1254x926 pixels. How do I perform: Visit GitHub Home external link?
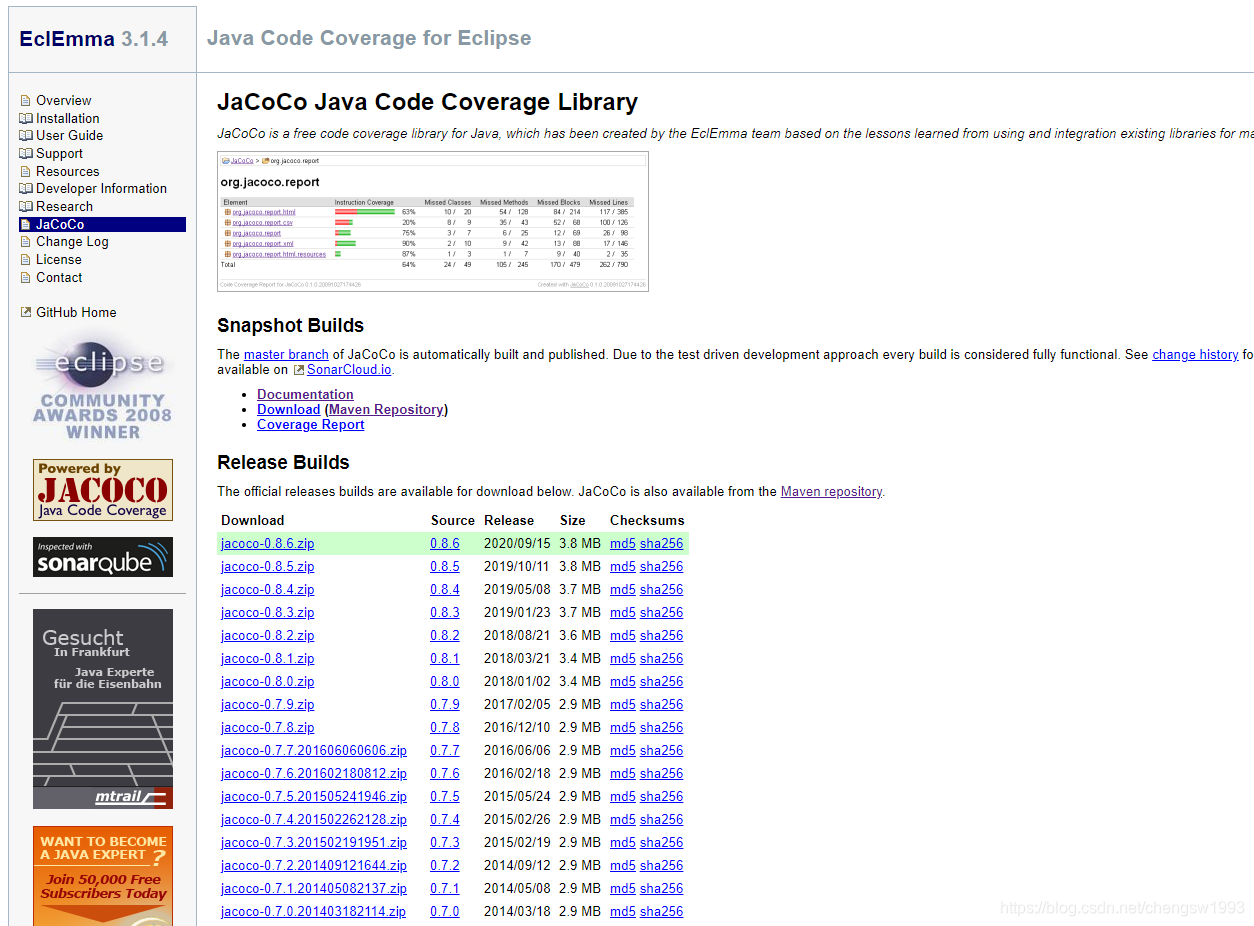76,312
